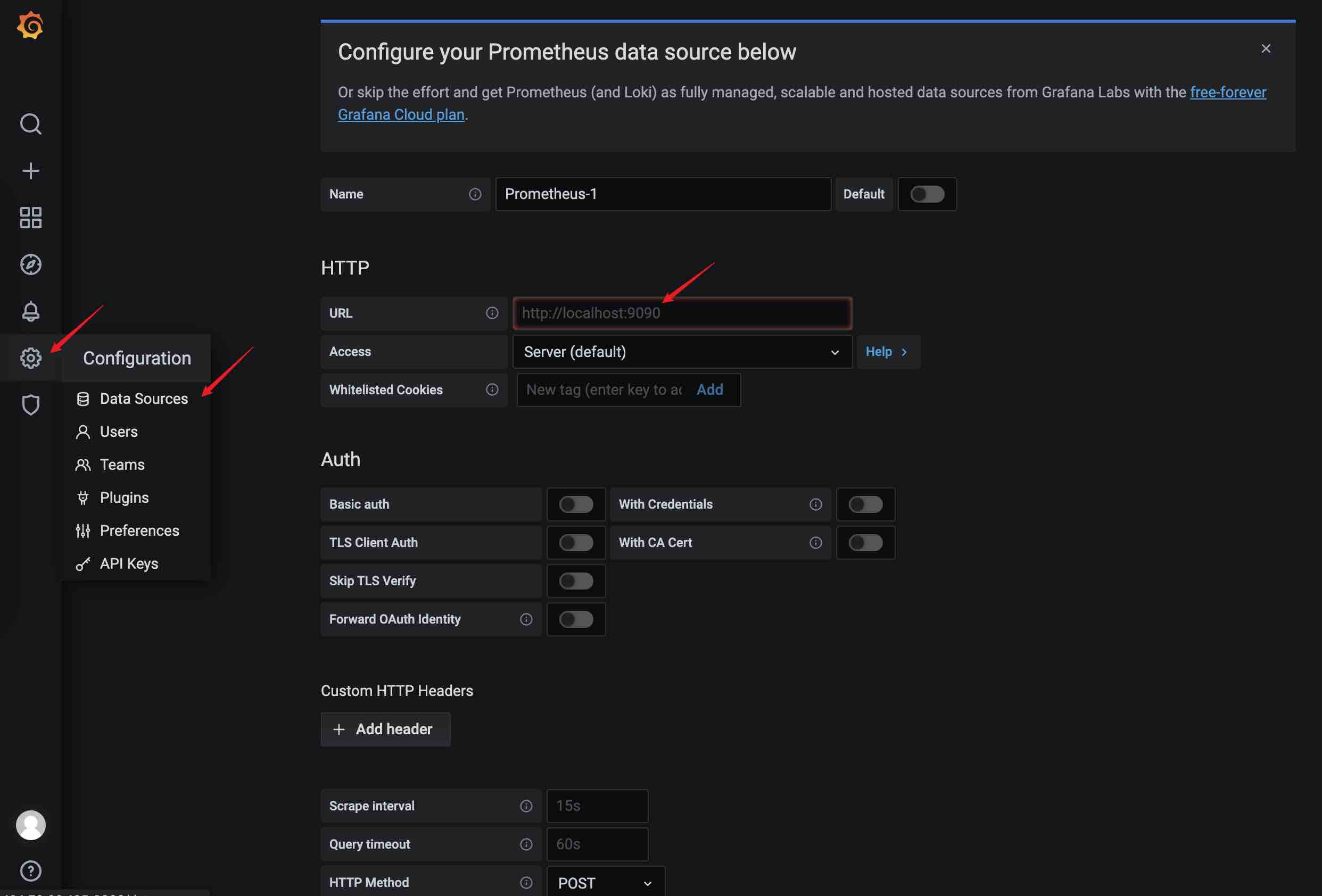Image resolution: width=1322 pixels, height=896 pixels.
Task: Open the Explore compass icon
Action: pos(30,264)
